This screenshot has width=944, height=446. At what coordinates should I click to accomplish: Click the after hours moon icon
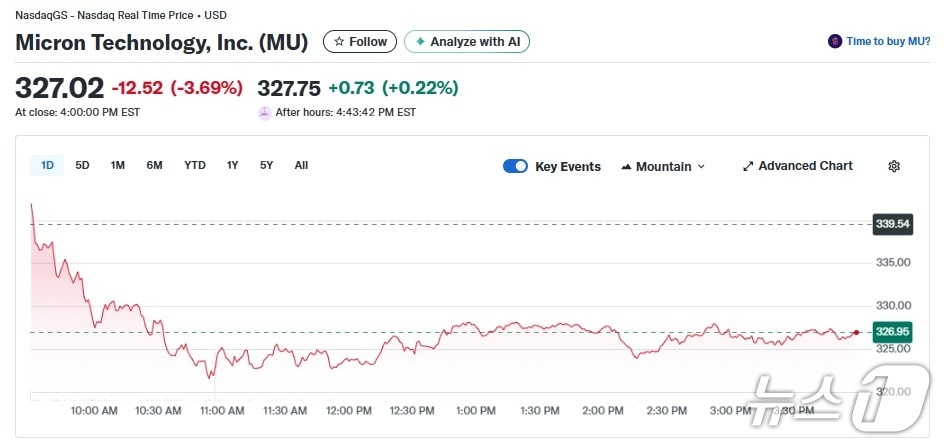click(264, 113)
